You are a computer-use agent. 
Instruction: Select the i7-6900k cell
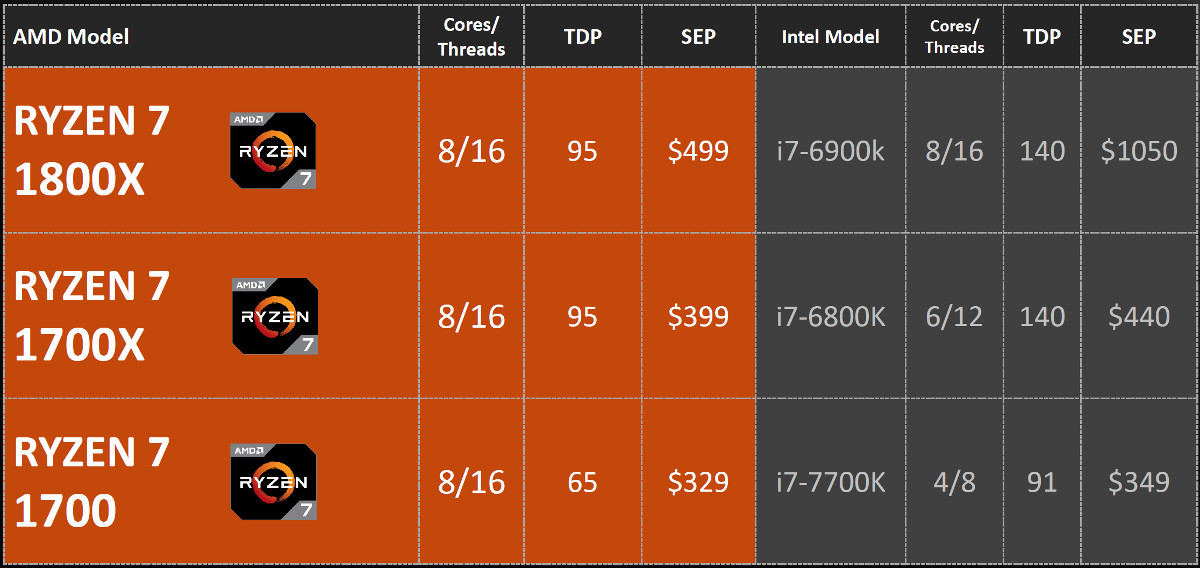click(830, 151)
